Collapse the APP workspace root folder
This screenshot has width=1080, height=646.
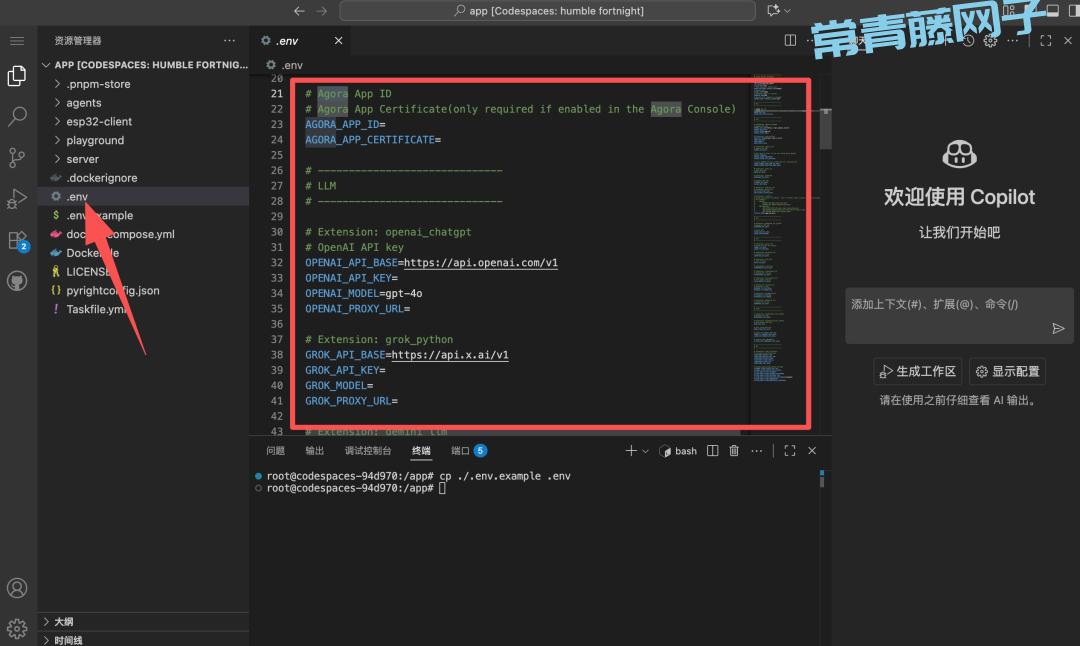tap(144, 65)
